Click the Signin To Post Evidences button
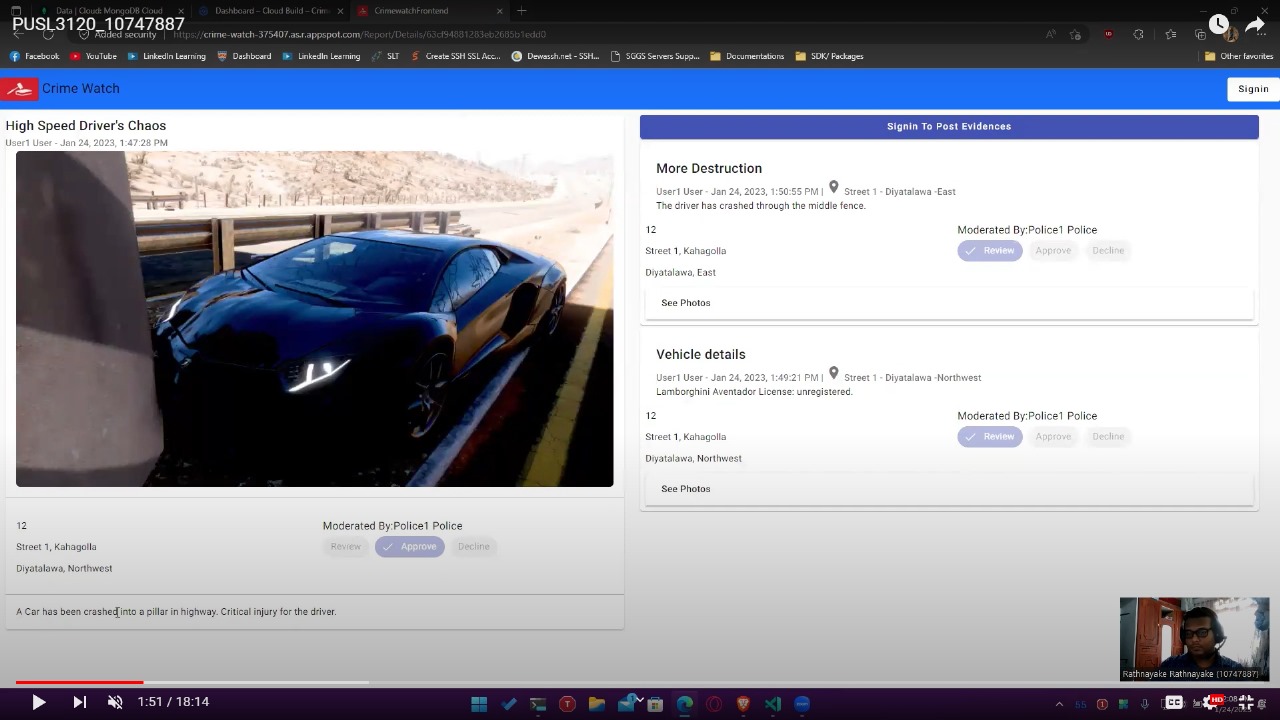The image size is (1280, 720). point(948,127)
